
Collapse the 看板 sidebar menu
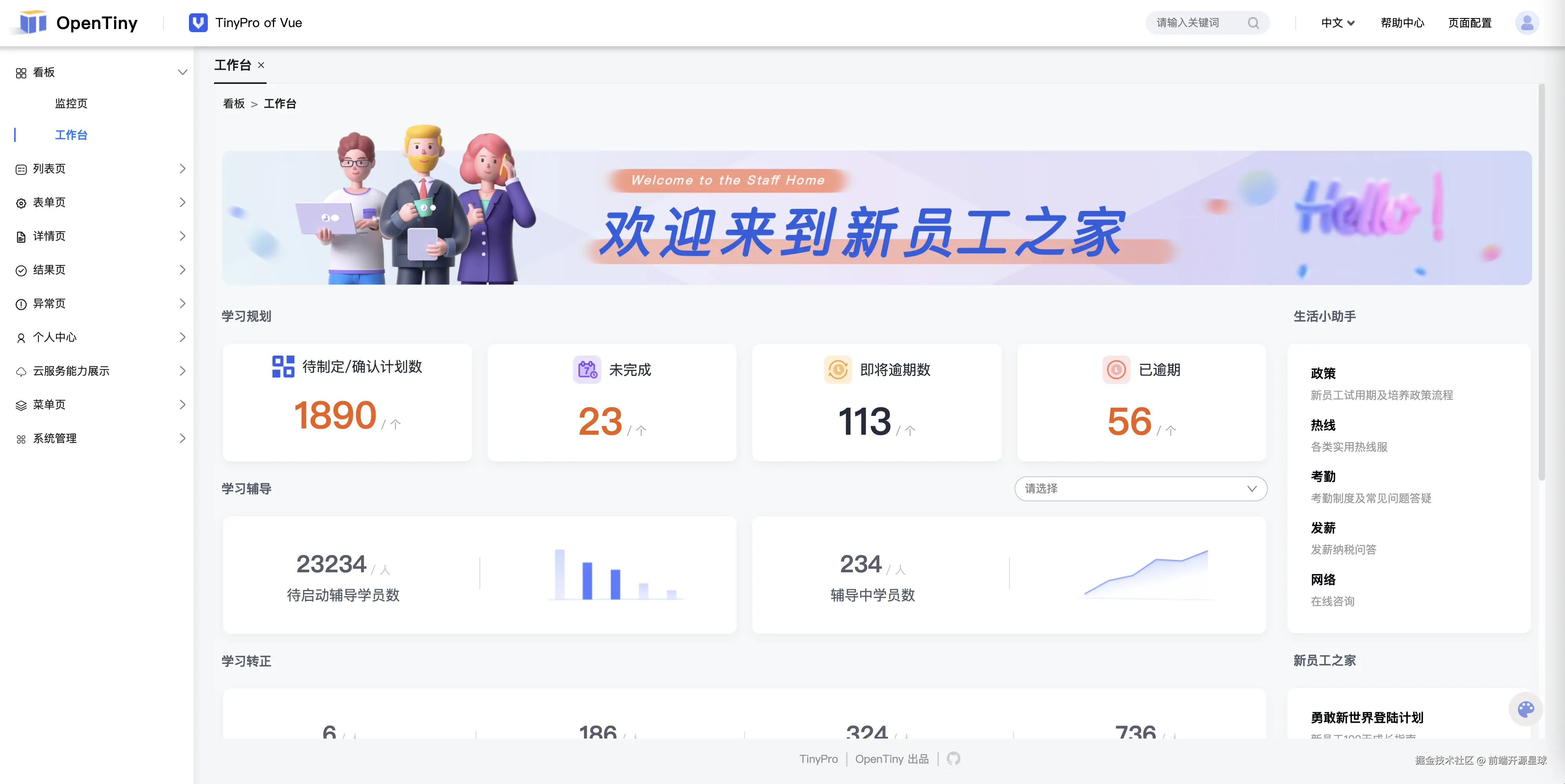click(100, 72)
